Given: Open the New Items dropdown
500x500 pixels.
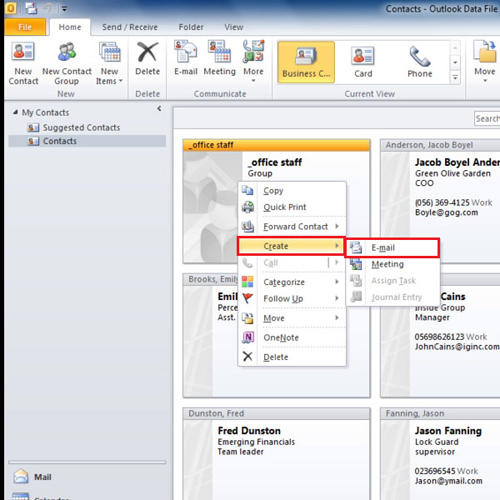Looking at the screenshot, I should coord(109,63).
